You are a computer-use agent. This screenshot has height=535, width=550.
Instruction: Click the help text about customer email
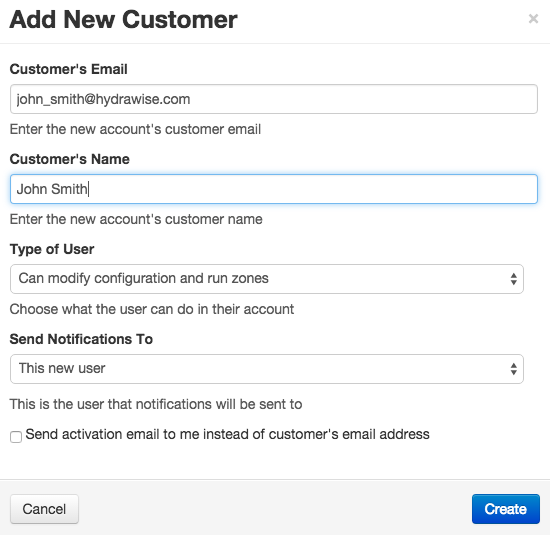click(x=135, y=129)
